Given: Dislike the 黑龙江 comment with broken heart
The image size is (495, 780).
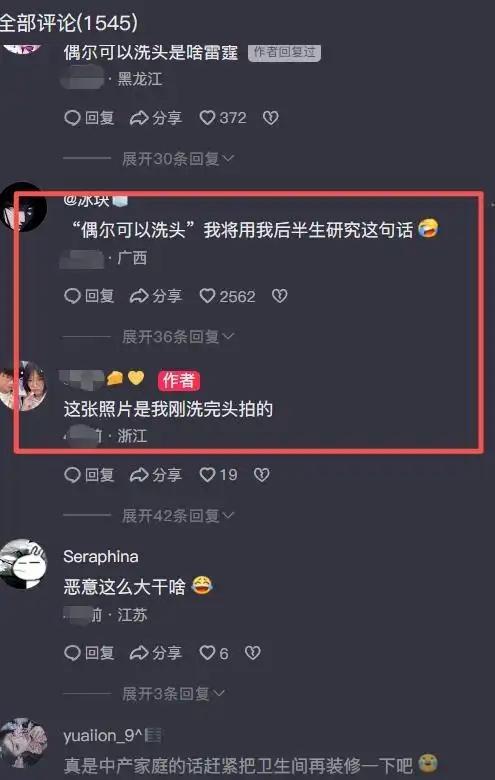Looking at the screenshot, I should point(271,118).
